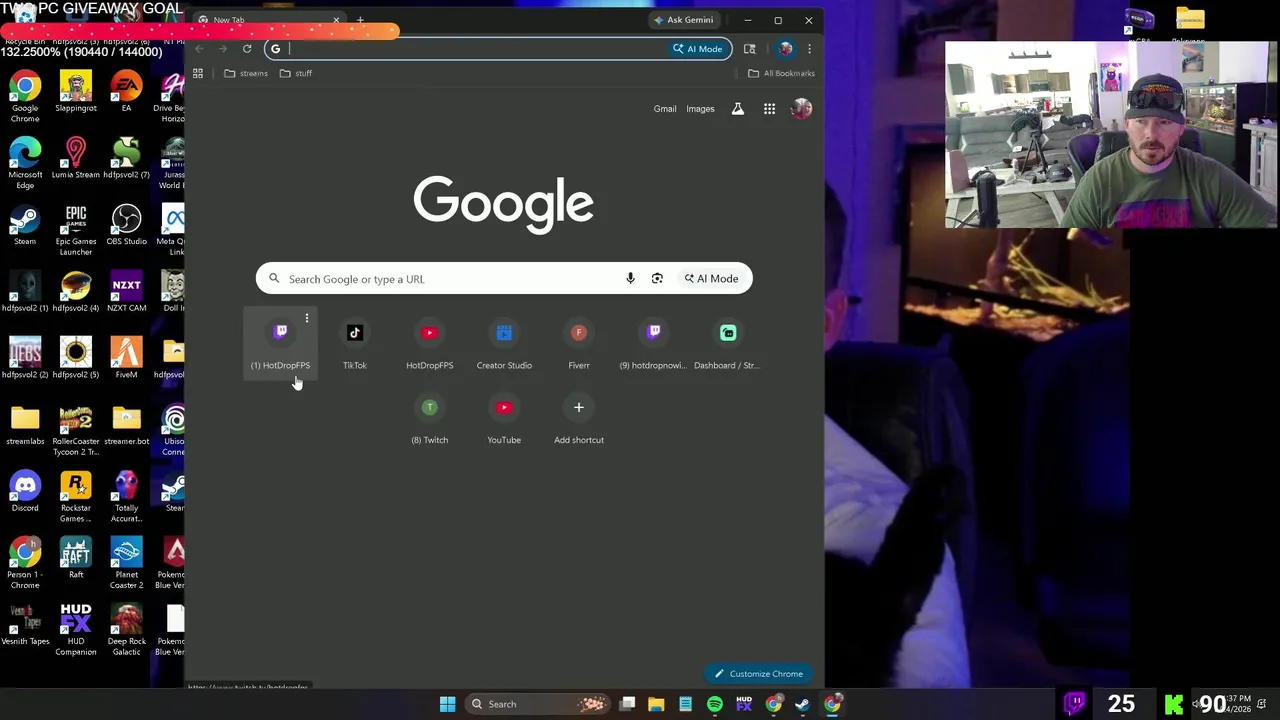
Task: Open Raft desktop shortcut
Action: pos(76,558)
